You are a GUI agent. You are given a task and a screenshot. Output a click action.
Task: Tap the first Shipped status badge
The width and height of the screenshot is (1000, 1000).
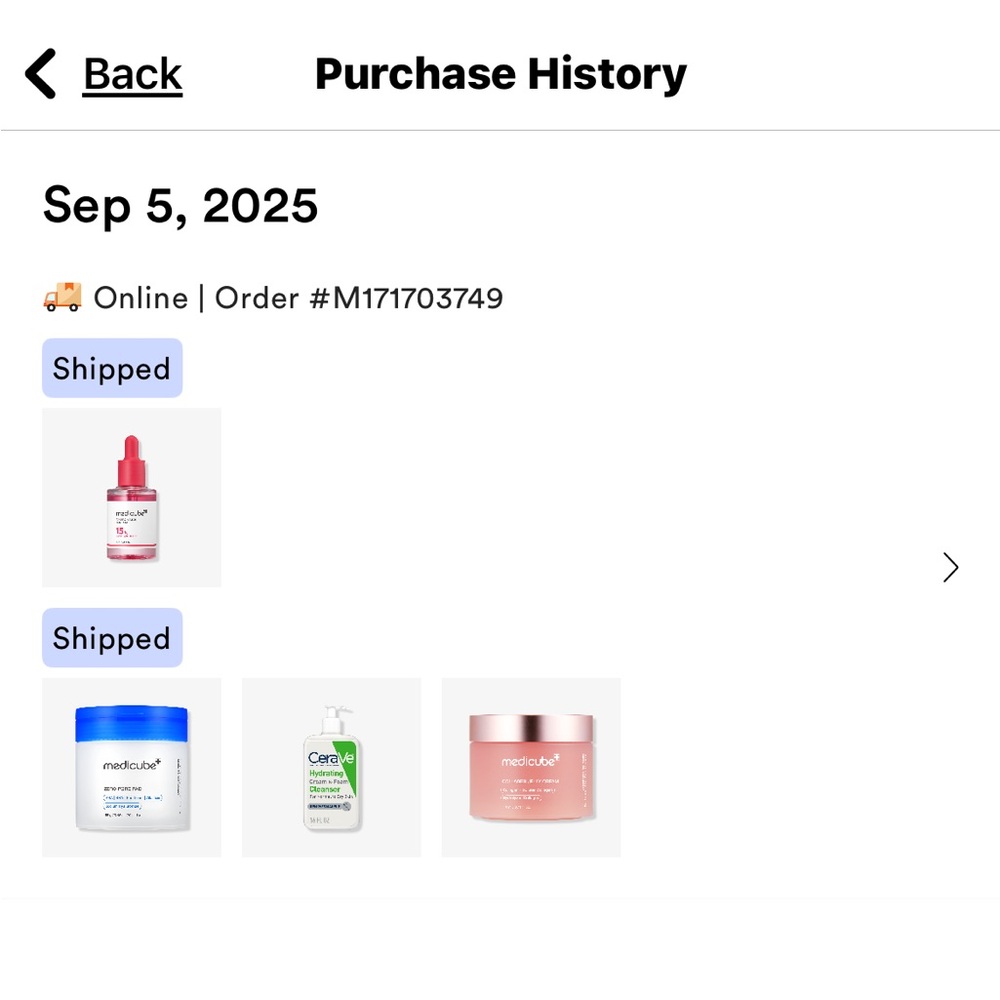tap(112, 368)
